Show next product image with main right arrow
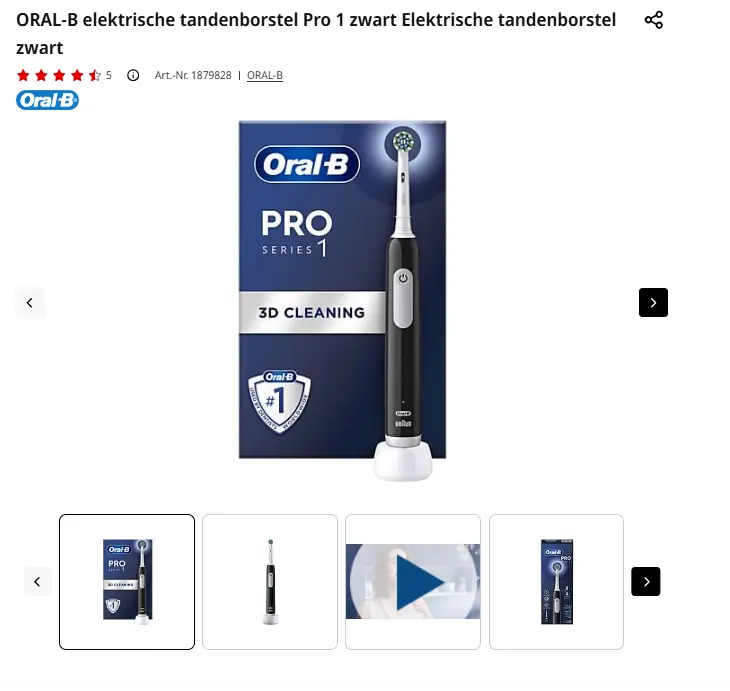730x691 pixels. [653, 303]
